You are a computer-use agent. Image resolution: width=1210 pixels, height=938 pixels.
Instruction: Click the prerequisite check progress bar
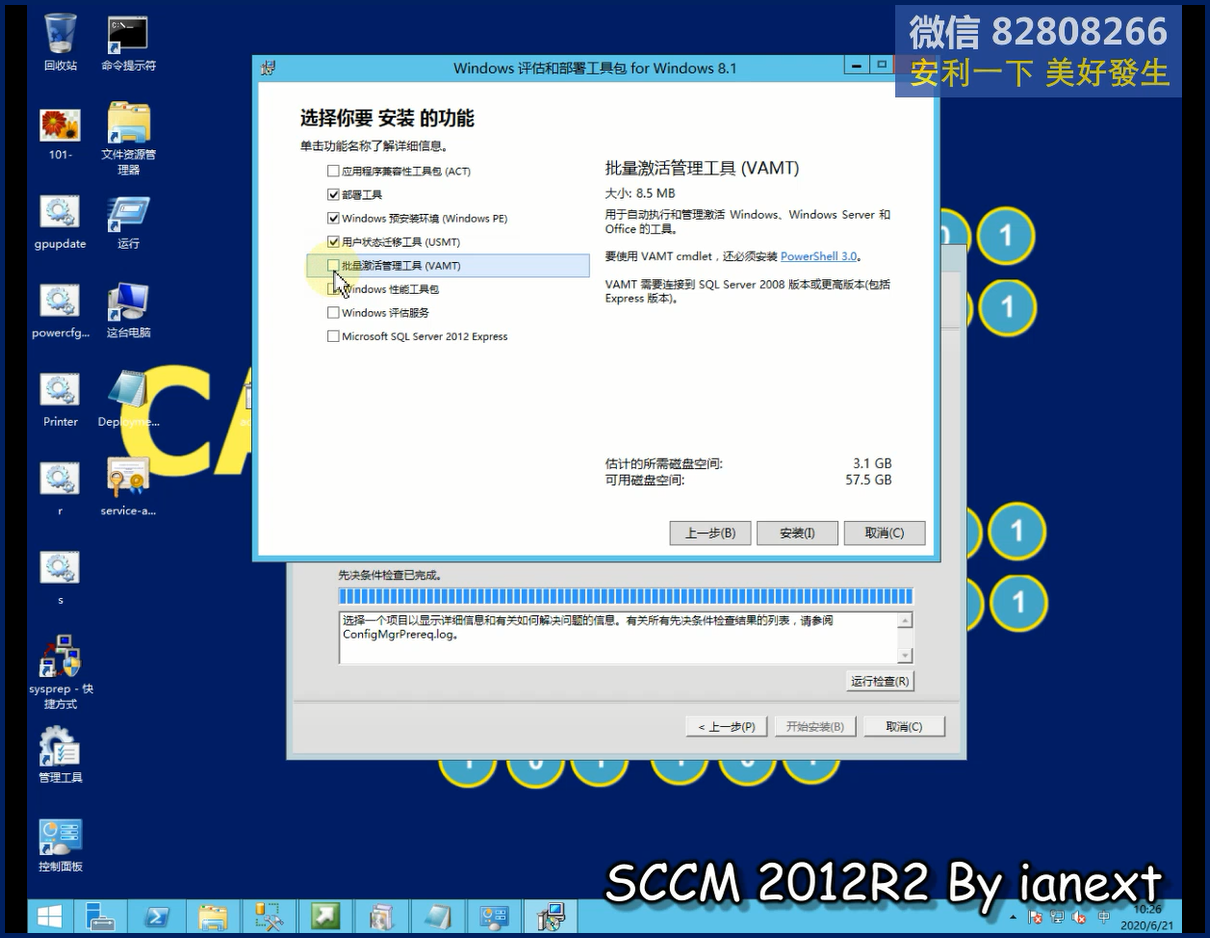pyautogui.click(x=626, y=597)
